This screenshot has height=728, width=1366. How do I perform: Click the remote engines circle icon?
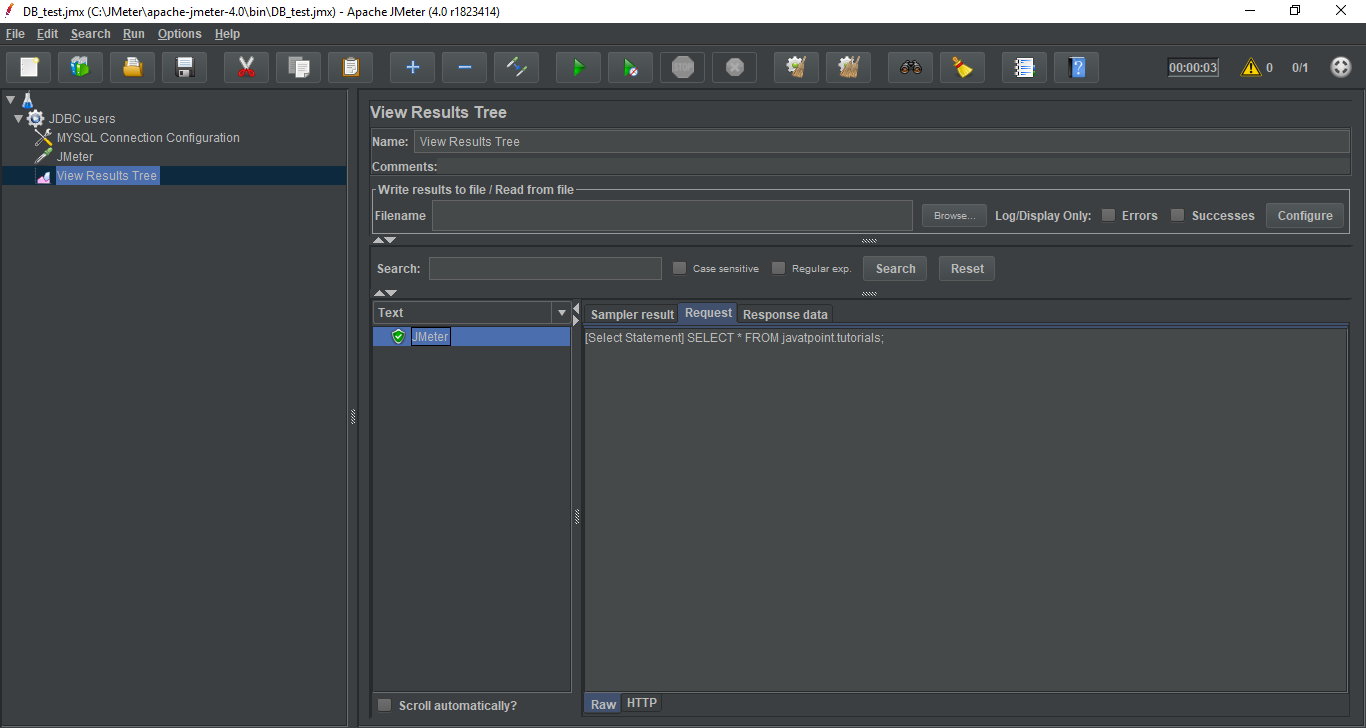pos(1341,68)
